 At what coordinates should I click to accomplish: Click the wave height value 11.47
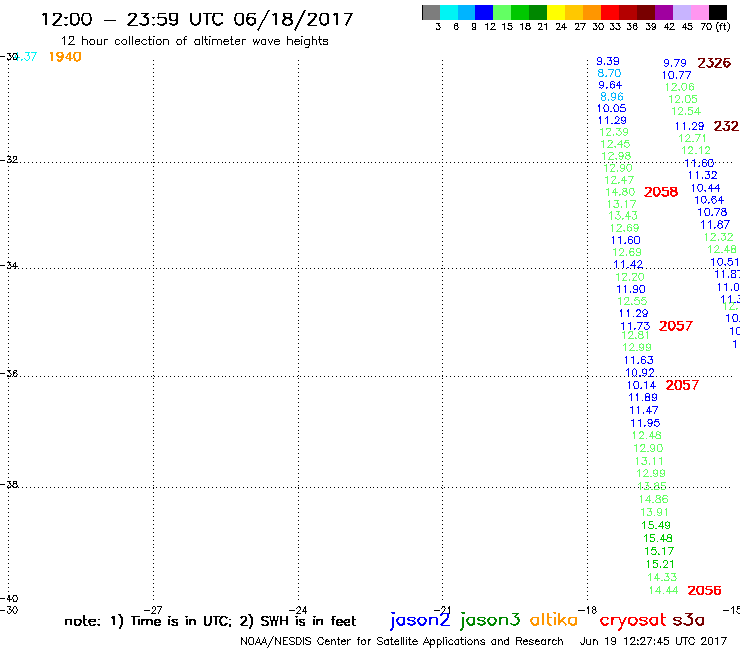click(644, 410)
